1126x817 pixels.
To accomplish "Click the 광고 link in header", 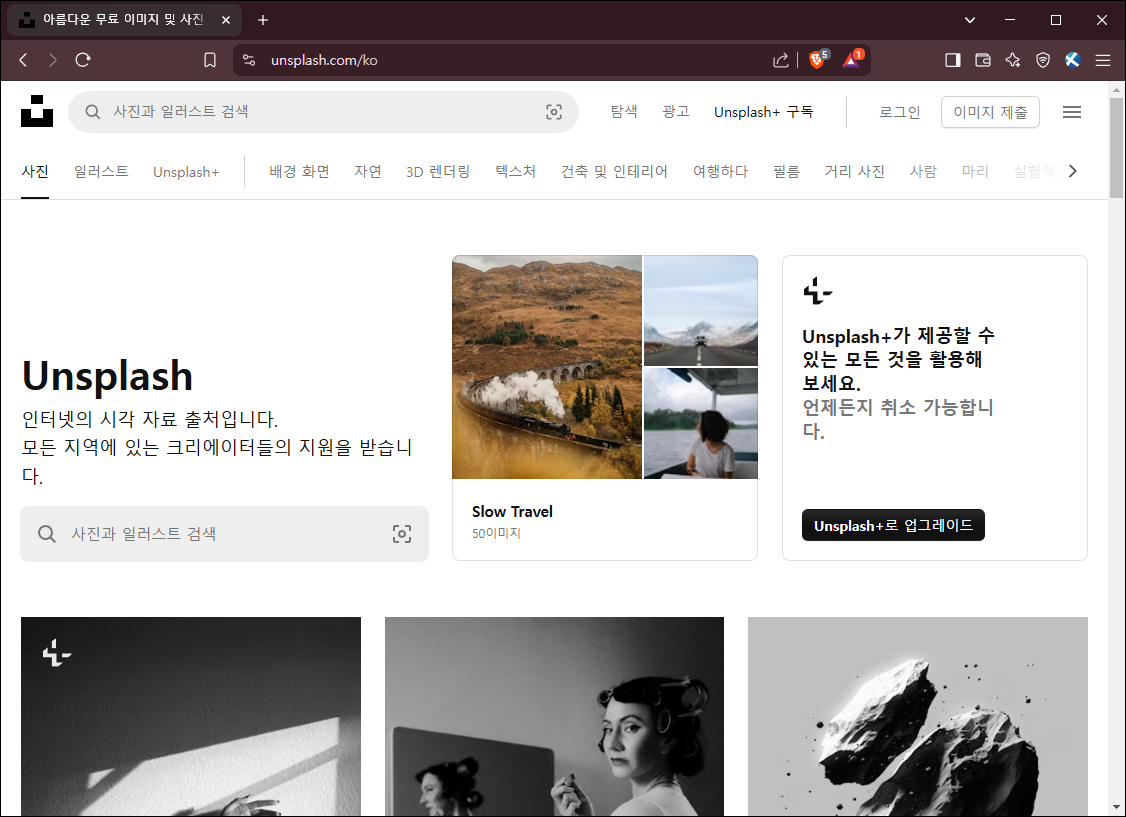I will [676, 111].
